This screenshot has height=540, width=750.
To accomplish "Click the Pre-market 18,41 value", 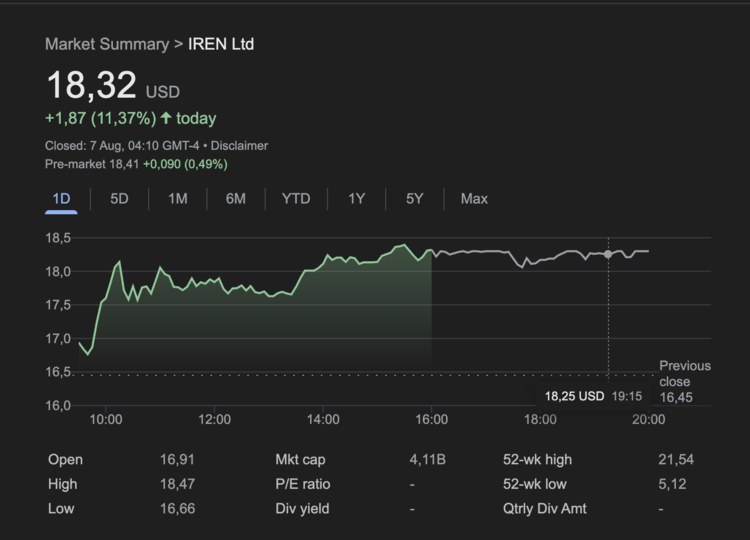I will click(x=92, y=164).
